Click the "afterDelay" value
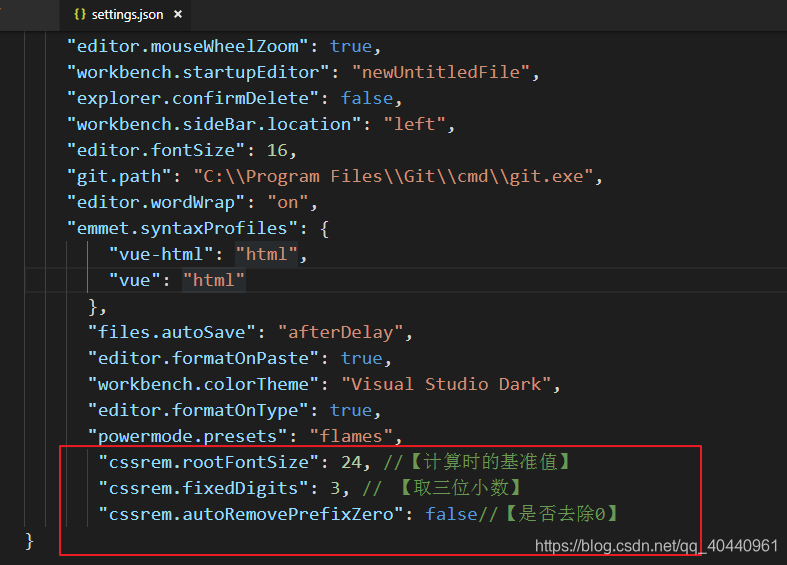Viewport: 787px width, 565px height. [340, 333]
